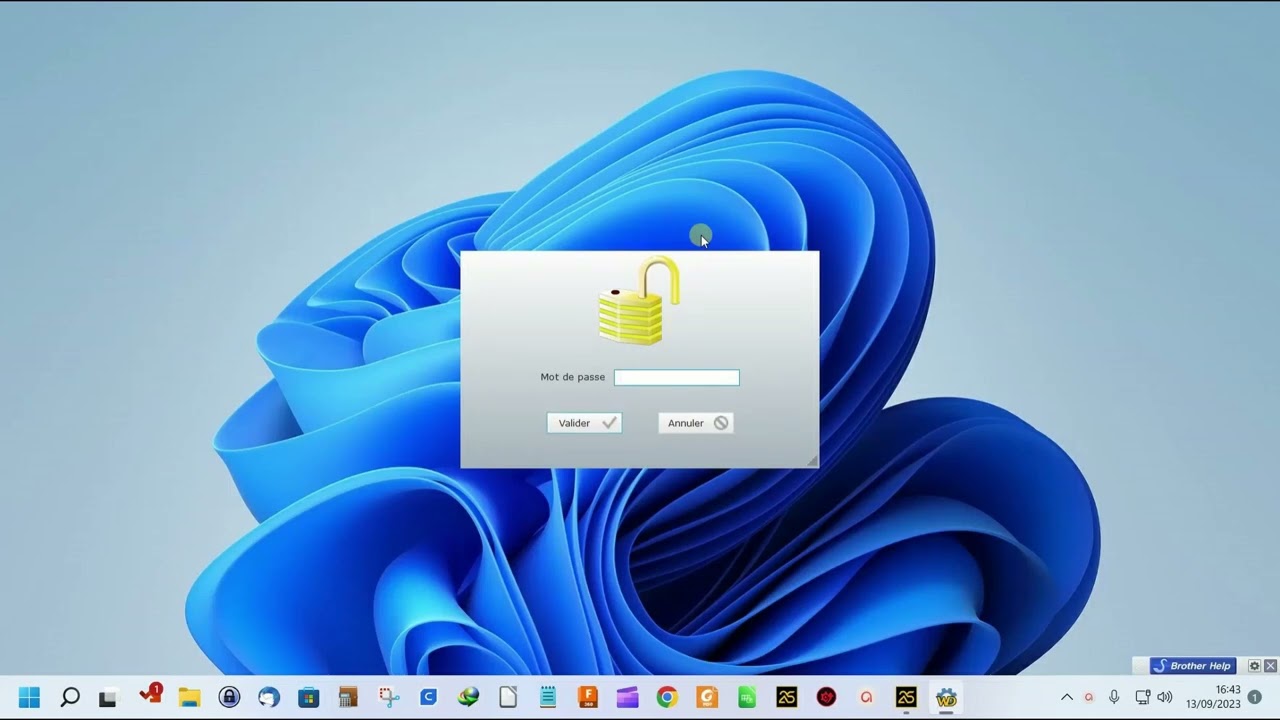Open the dark red circular gear icon
This screenshot has width=1280, height=720.
826,697
